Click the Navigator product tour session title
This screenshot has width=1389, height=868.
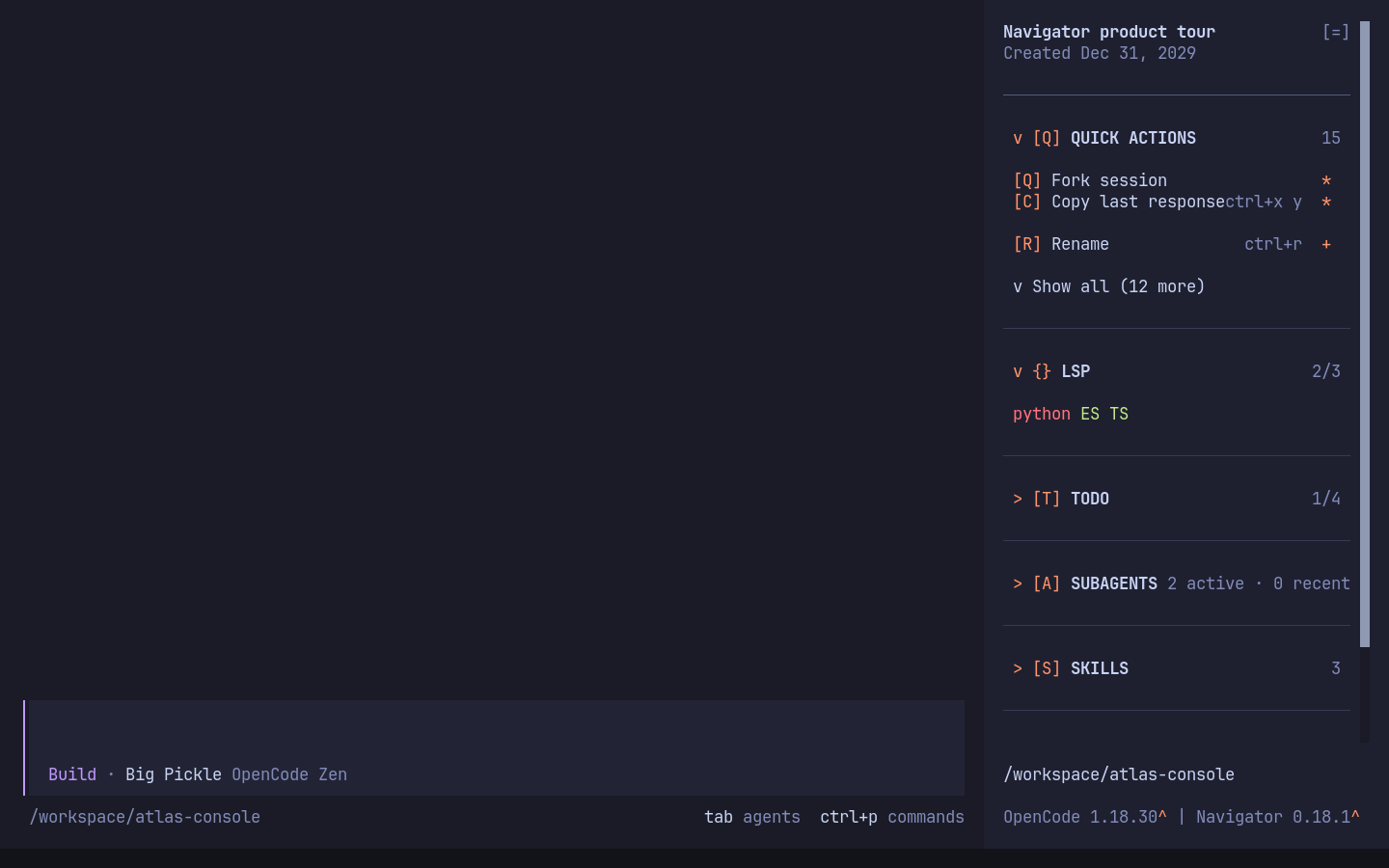click(1109, 32)
